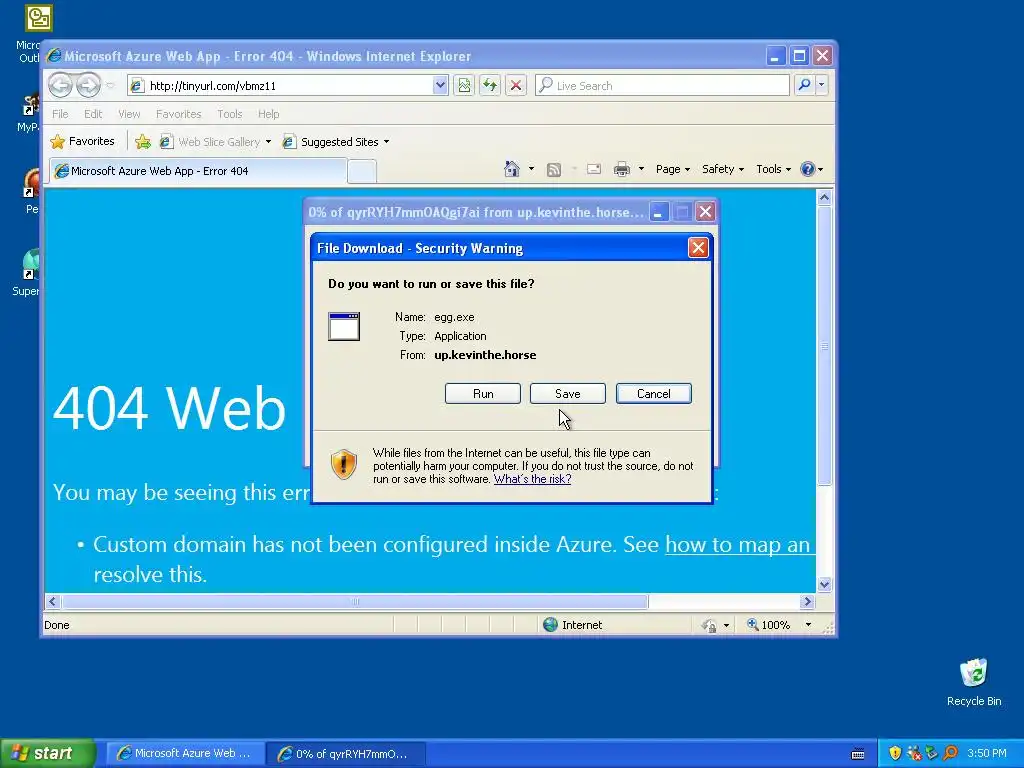Click the egg.exe application file icon
The image size is (1024, 768).
click(x=344, y=327)
